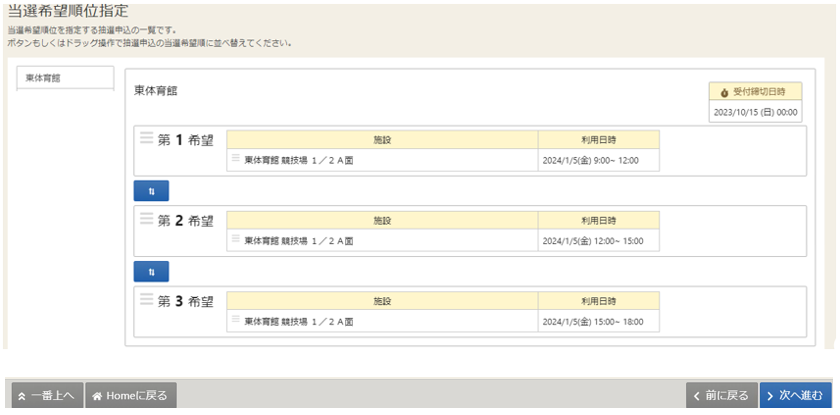Jump to top with 一番上へ button
Viewport: 840px width, 415px height.
47,396
